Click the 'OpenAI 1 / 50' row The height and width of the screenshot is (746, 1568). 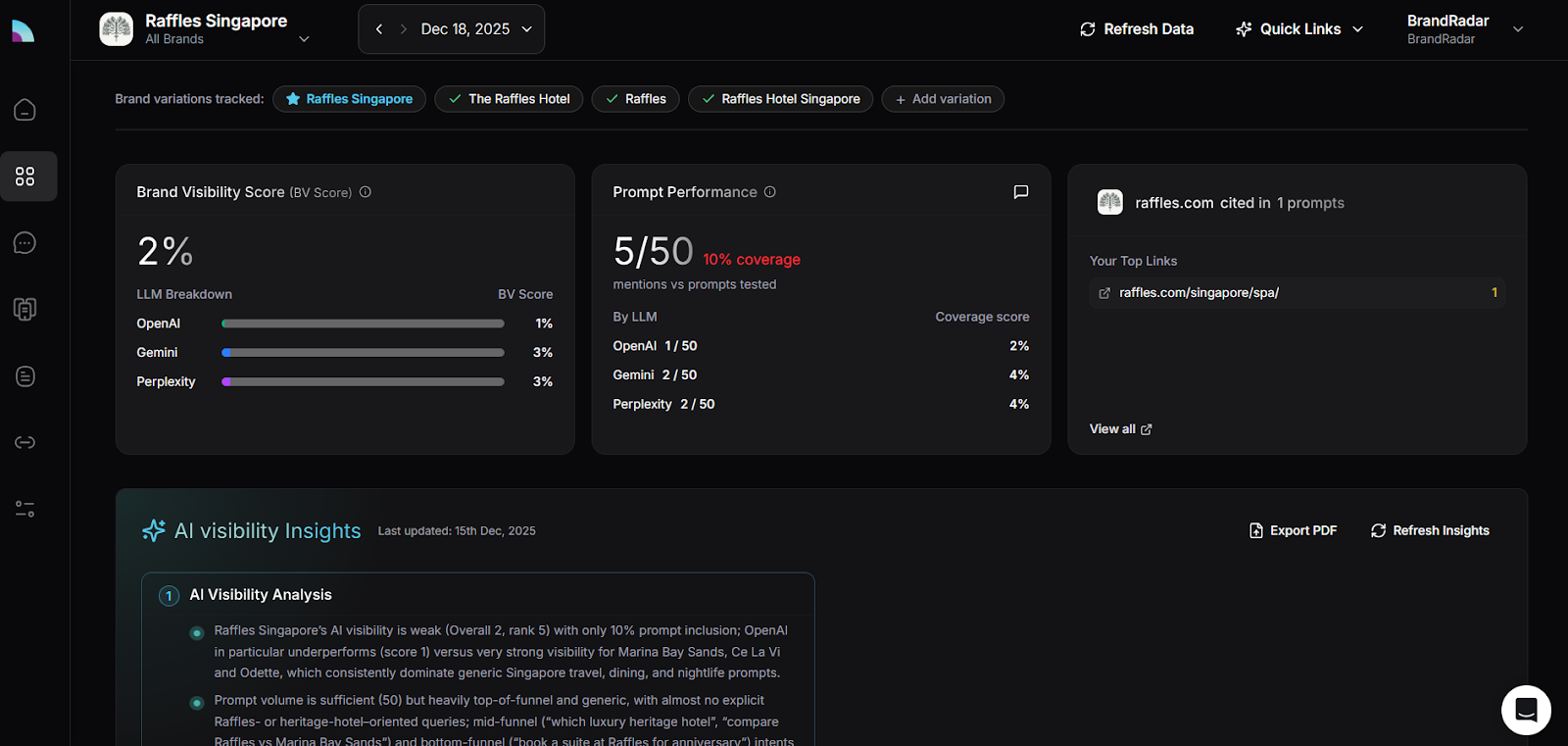click(x=820, y=346)
